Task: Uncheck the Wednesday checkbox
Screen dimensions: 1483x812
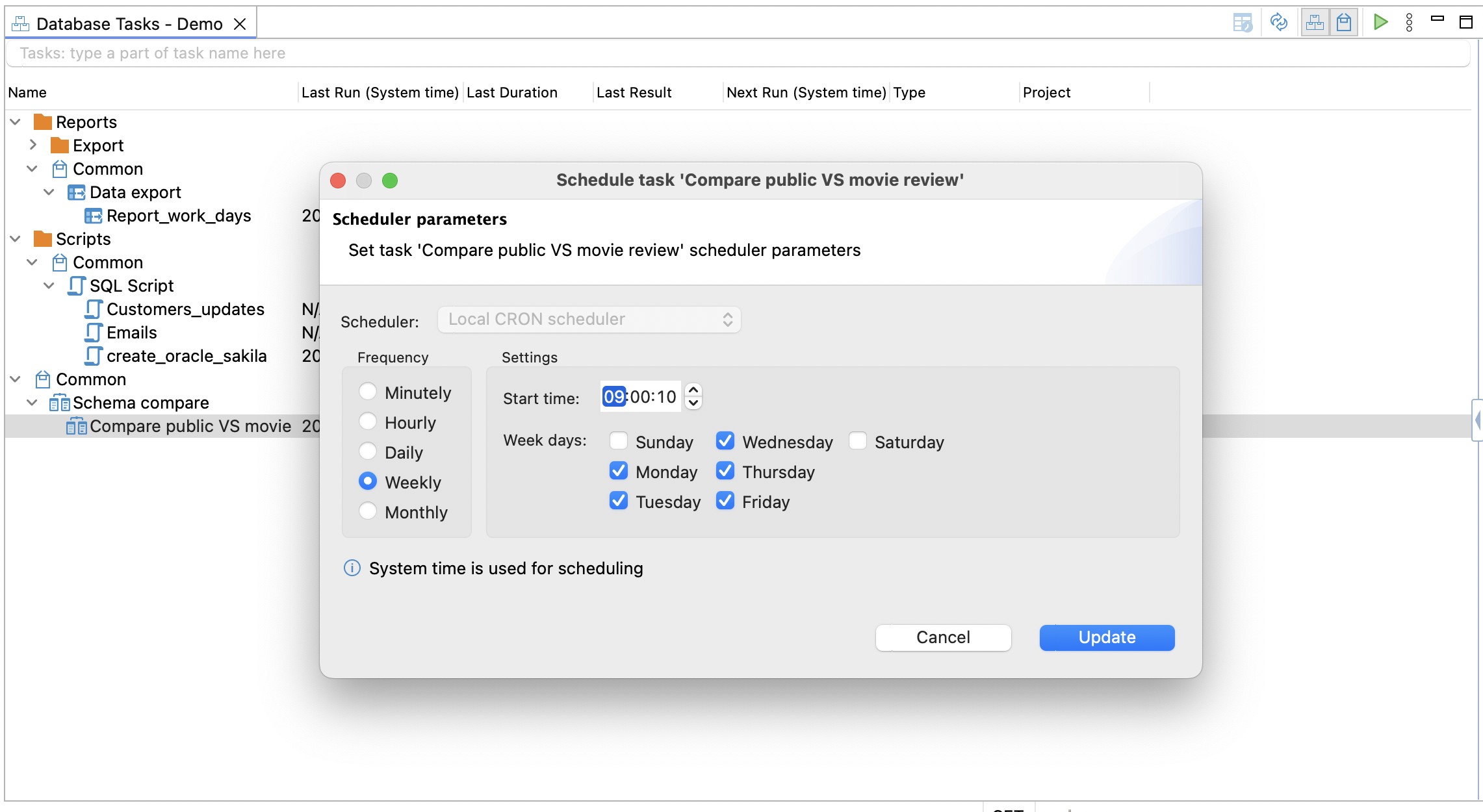Action: (725, 441)
